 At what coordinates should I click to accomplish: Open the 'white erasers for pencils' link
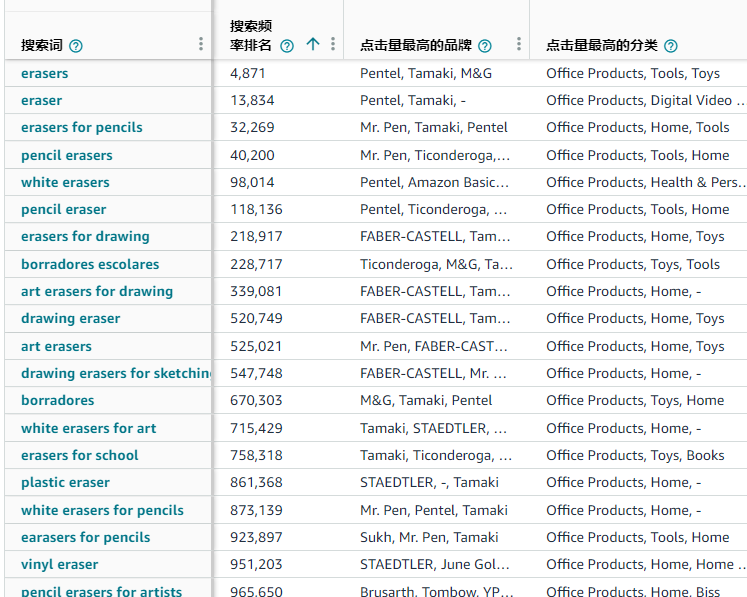click(x=102, y=510)
